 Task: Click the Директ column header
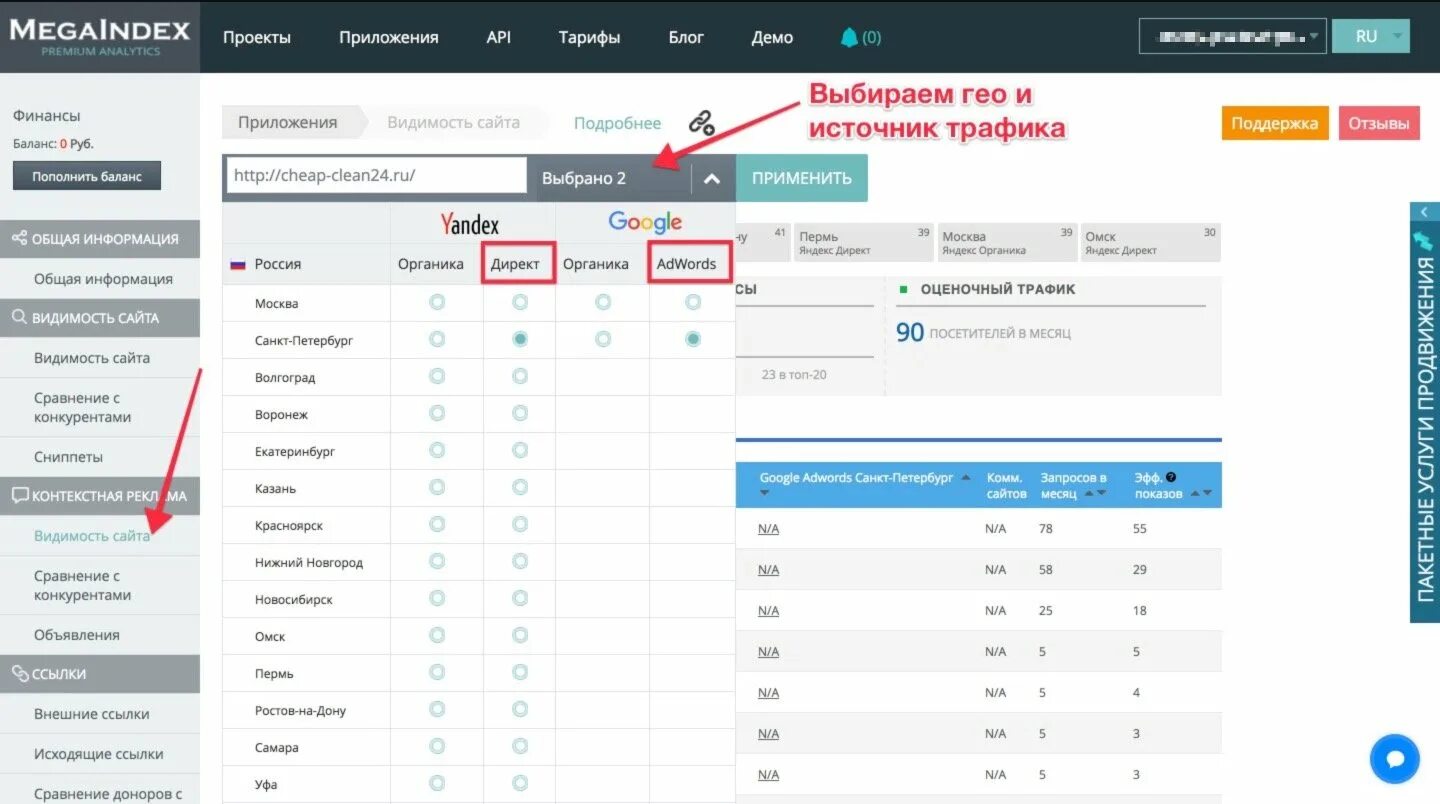(x=515, y=264)
